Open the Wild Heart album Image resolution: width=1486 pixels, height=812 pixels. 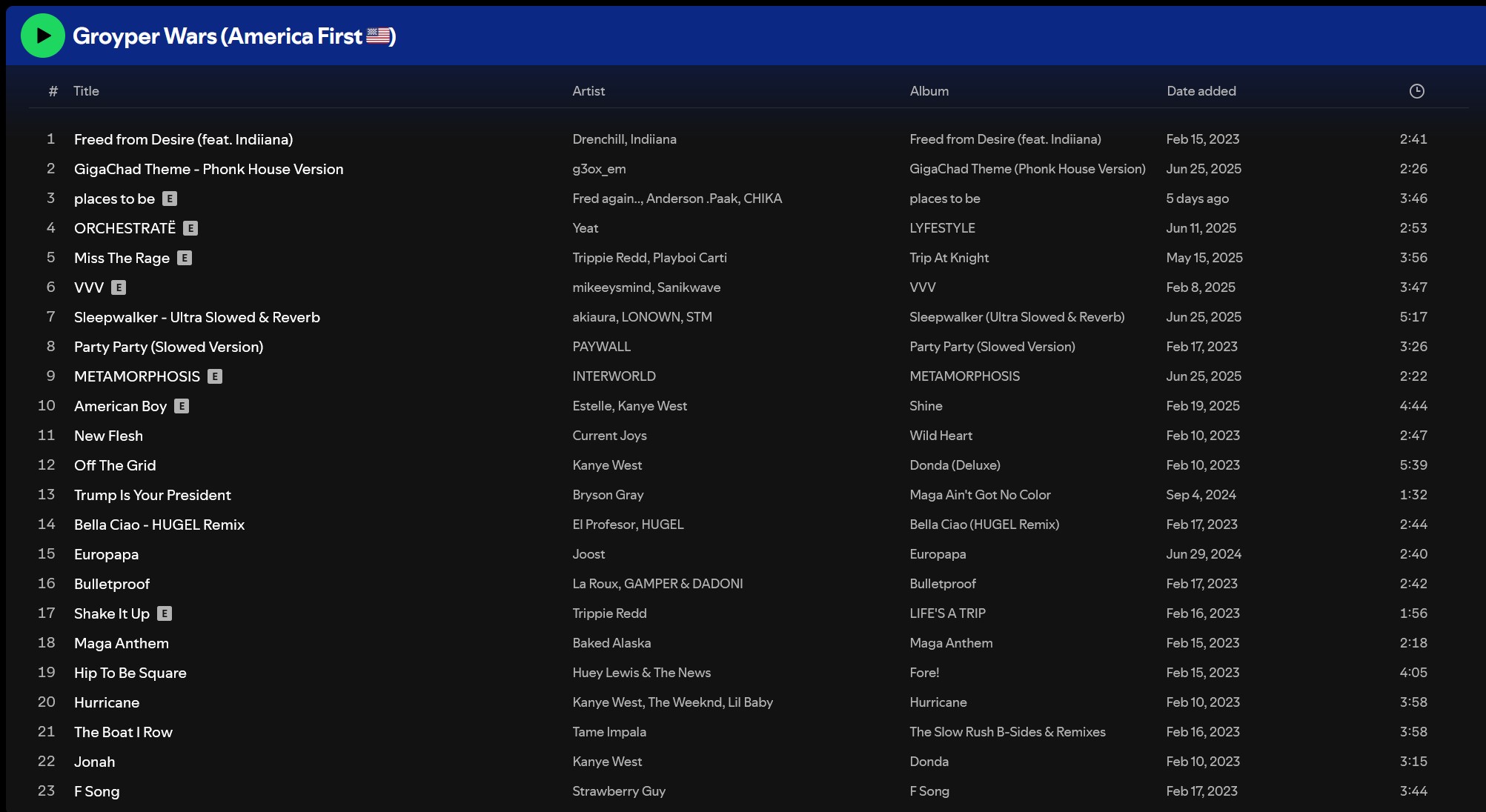[x=941, y=436]
